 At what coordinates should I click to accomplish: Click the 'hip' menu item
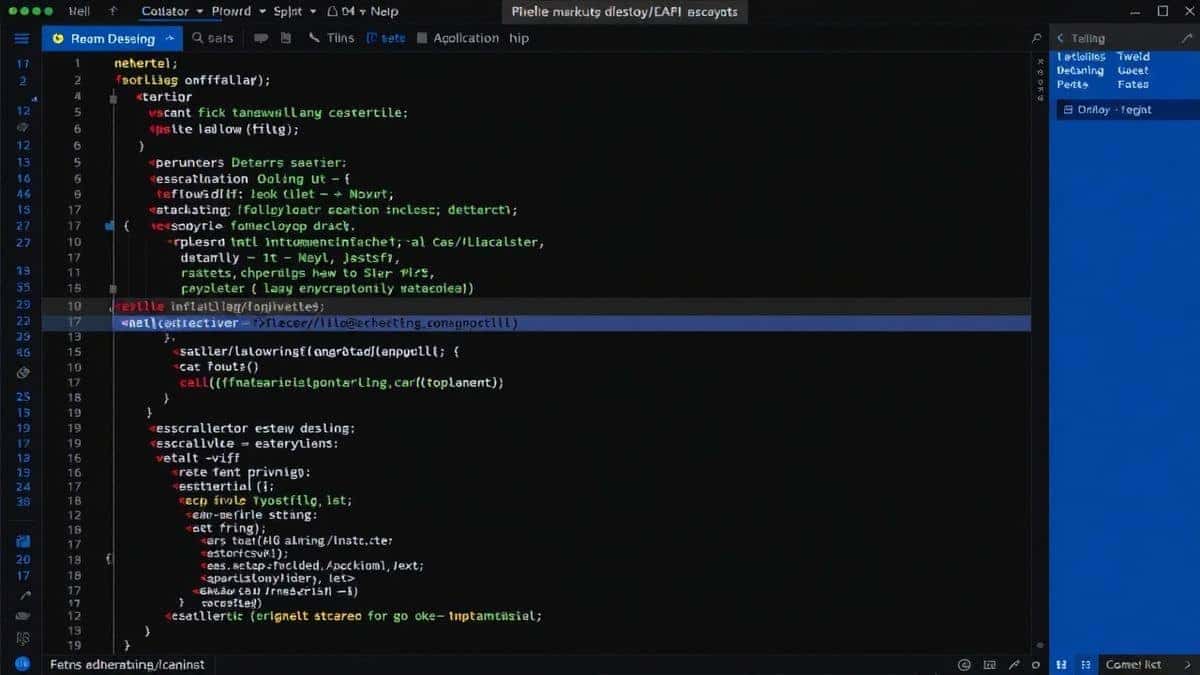[x=519, y=38]
